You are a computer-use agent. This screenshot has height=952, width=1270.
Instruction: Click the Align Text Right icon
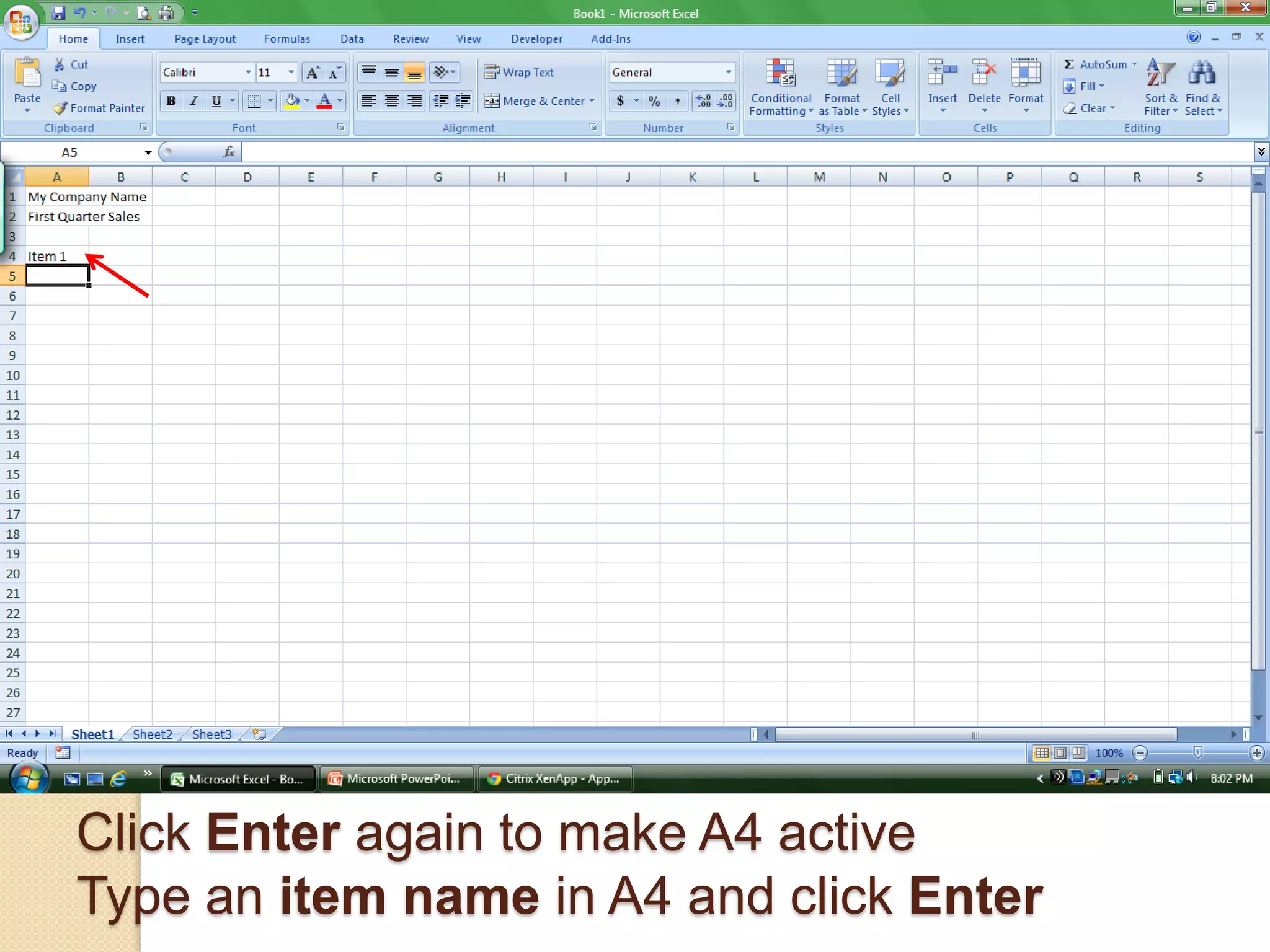[x=414, y=101]
